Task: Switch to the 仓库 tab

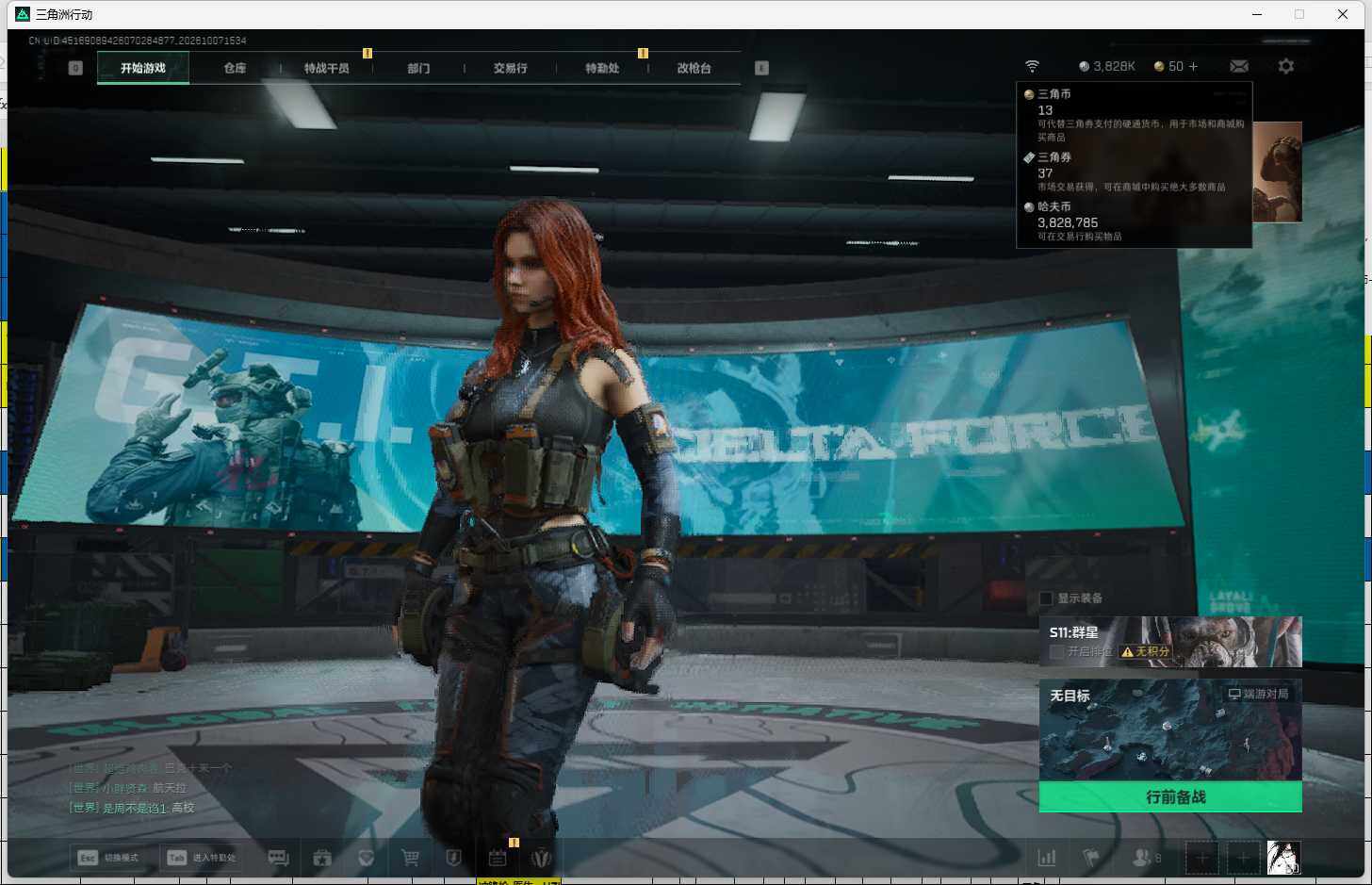Action: pos(235,68)
